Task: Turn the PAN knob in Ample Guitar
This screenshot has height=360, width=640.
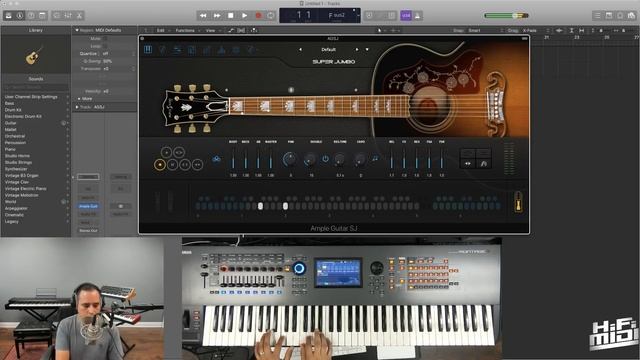Action: (290, 159)
